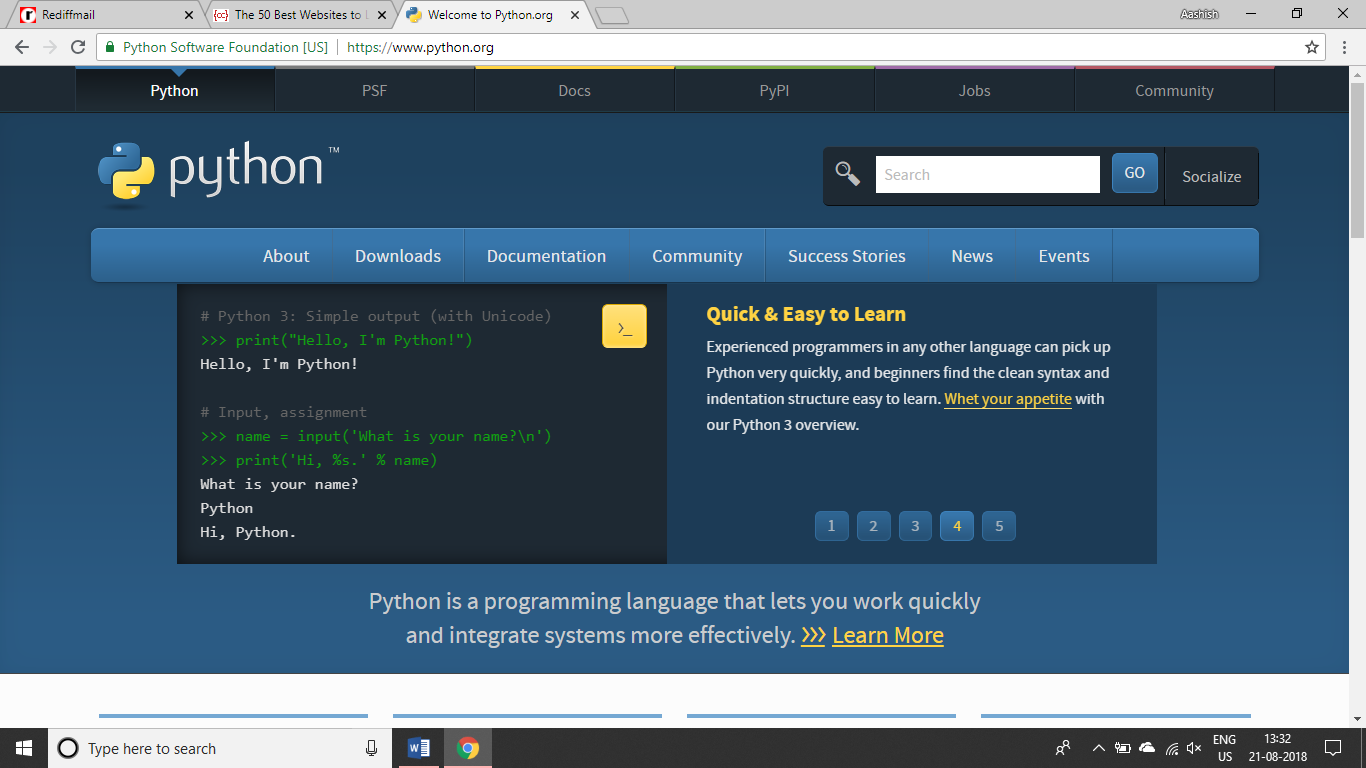Click the Windows taskbar search box
The image size is (1366, 768).
tap(220, 748)
